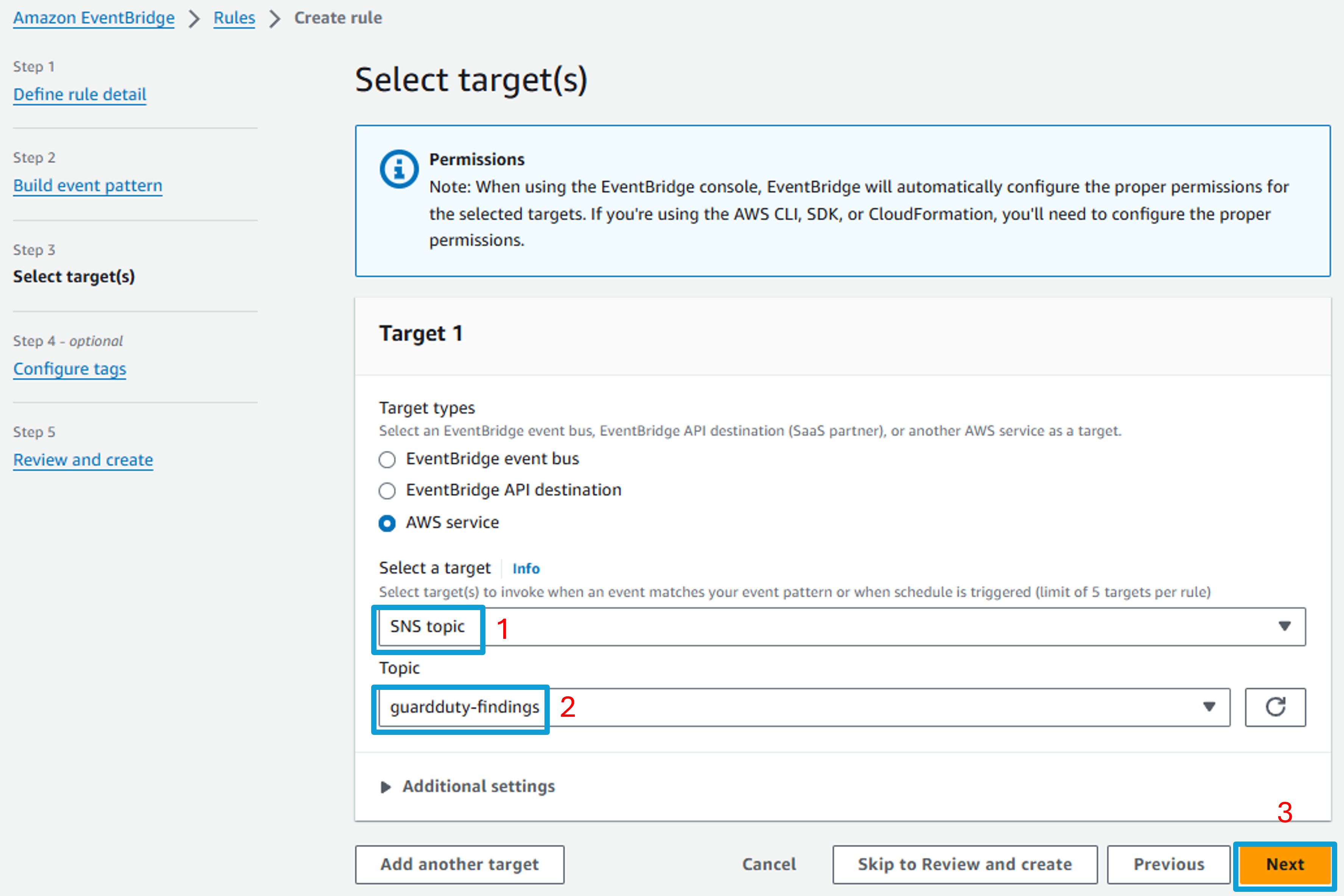Select the EventBridge API destination radio option
The image size is (1344, 896).
pos(387,491)
